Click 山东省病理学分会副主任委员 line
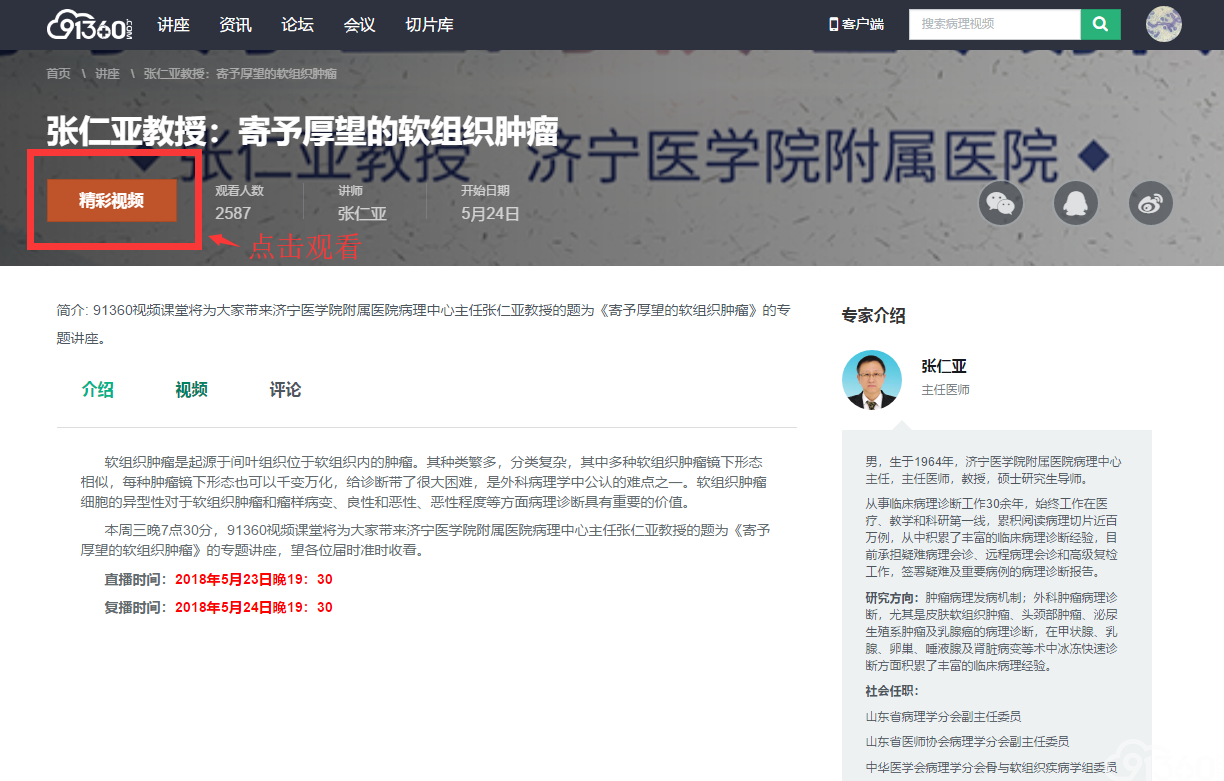The height and width of the screenshot is (781, 1224). 944,717
